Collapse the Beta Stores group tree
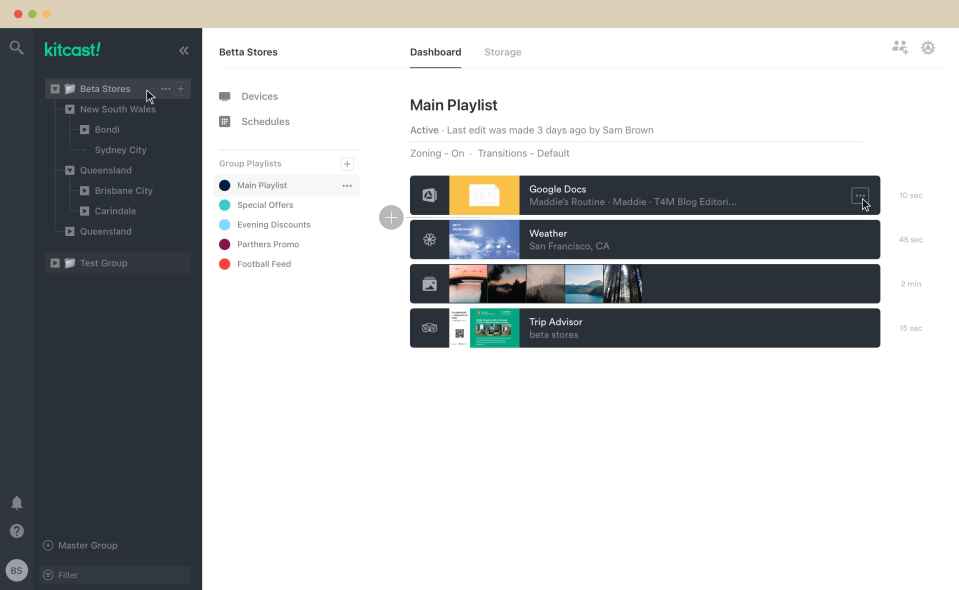The height and width of the screenshot is (590, 959). [55, 89]
